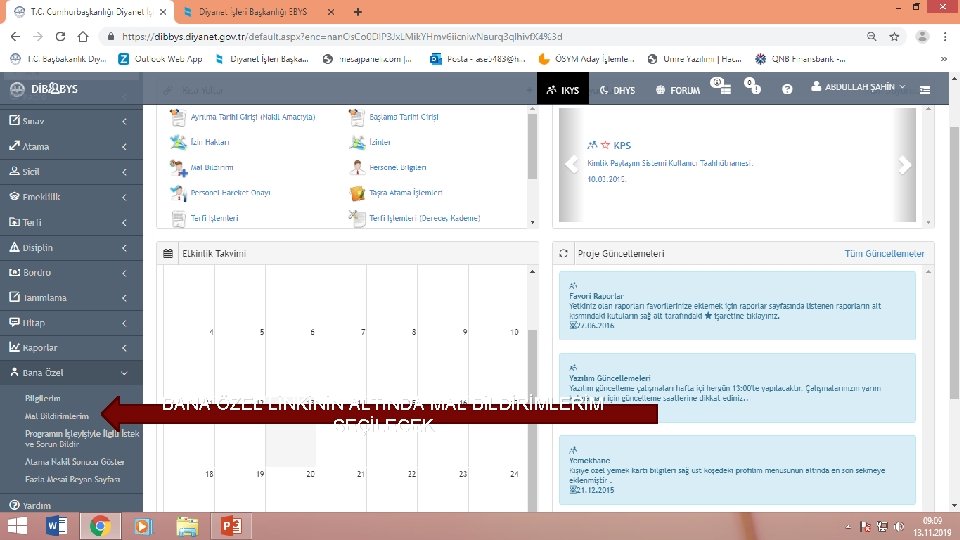Open Başlama Tarihi Girişi icon

coord(357,117)
